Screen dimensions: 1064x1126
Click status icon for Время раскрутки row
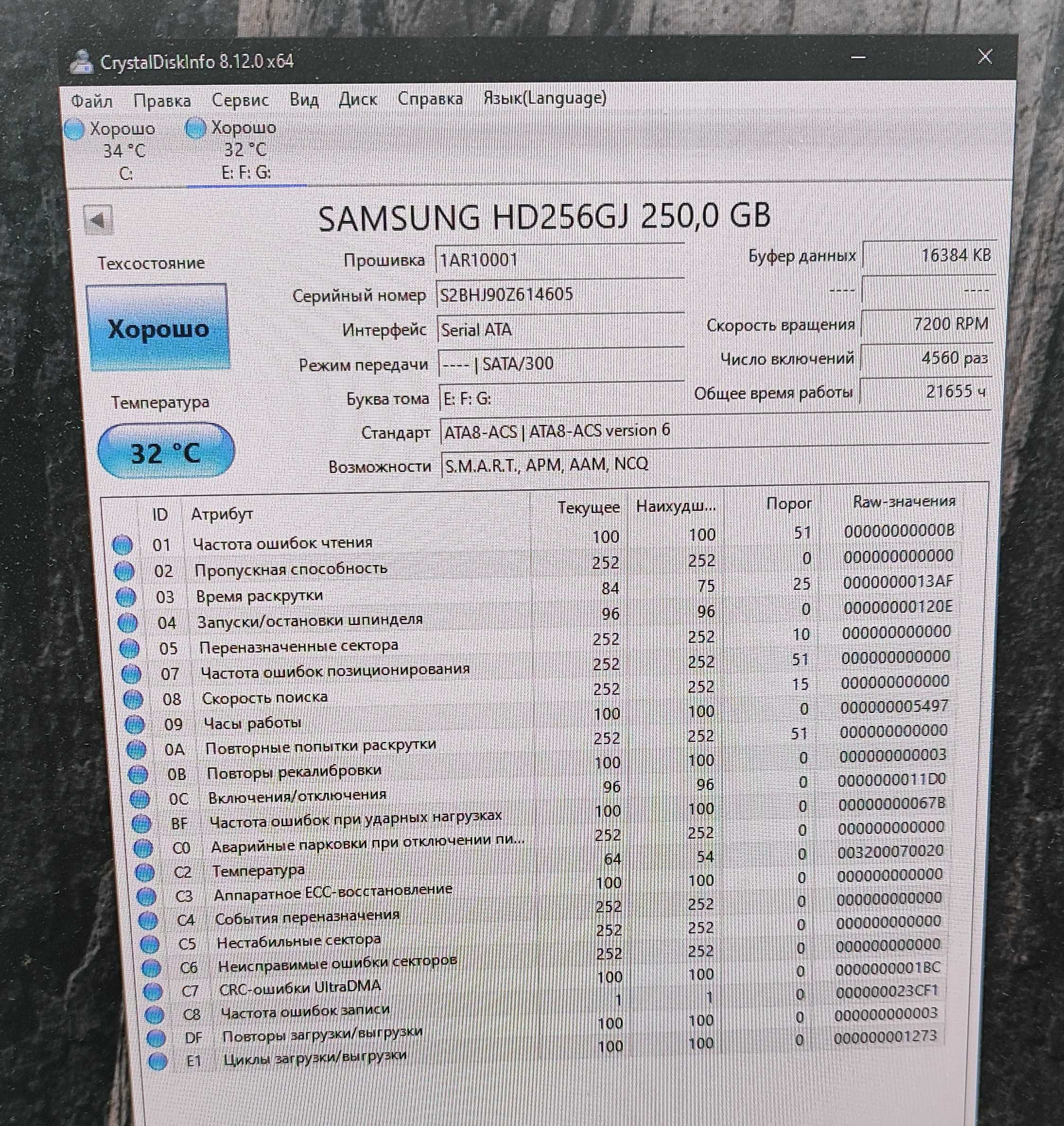click(126, 597)
